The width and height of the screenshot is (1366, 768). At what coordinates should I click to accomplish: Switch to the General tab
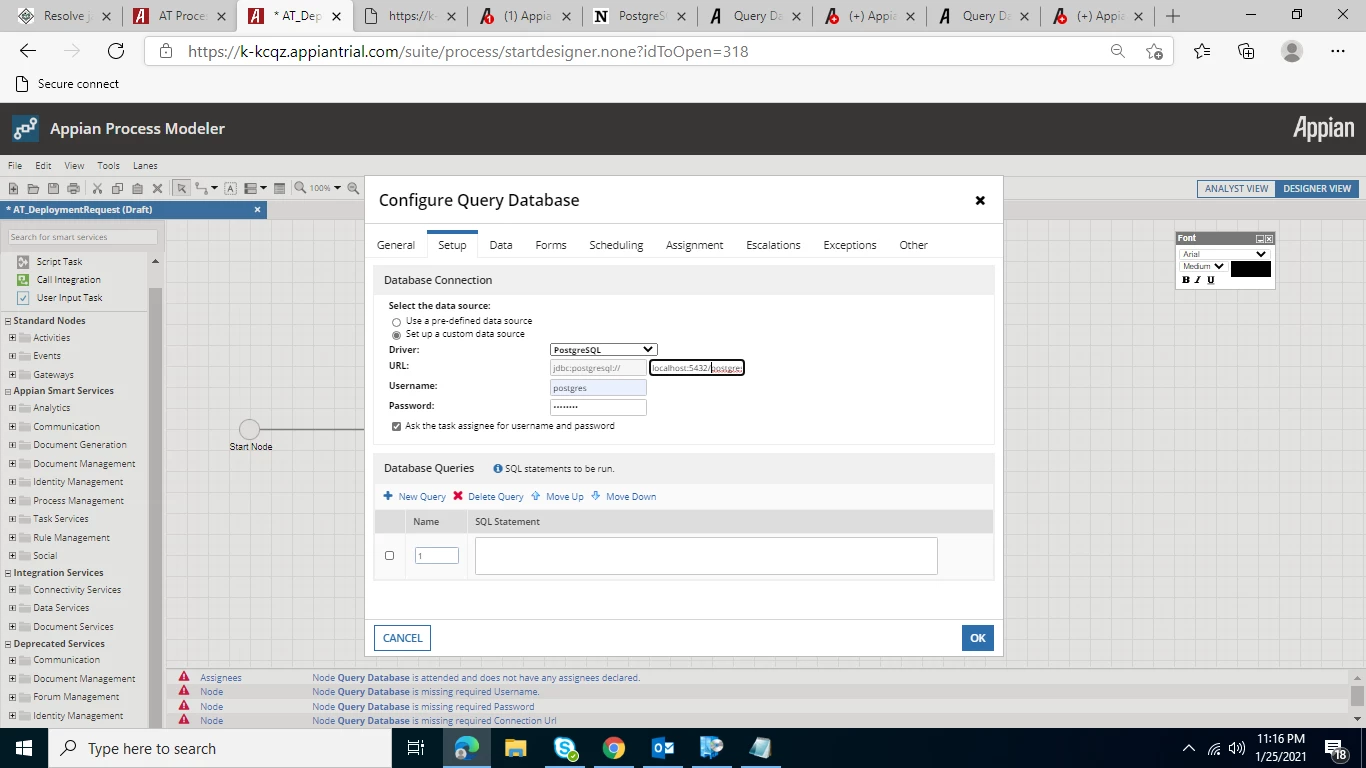396,245
